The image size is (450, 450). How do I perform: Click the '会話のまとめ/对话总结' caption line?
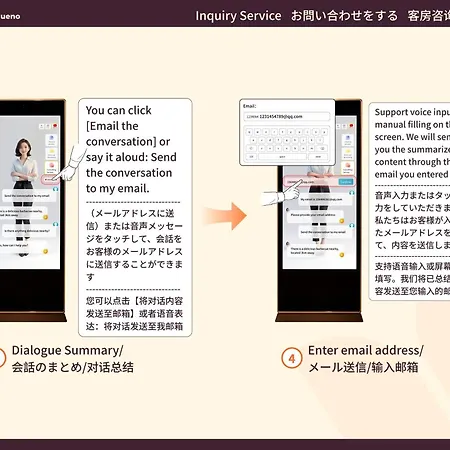(x=73, y=367)
